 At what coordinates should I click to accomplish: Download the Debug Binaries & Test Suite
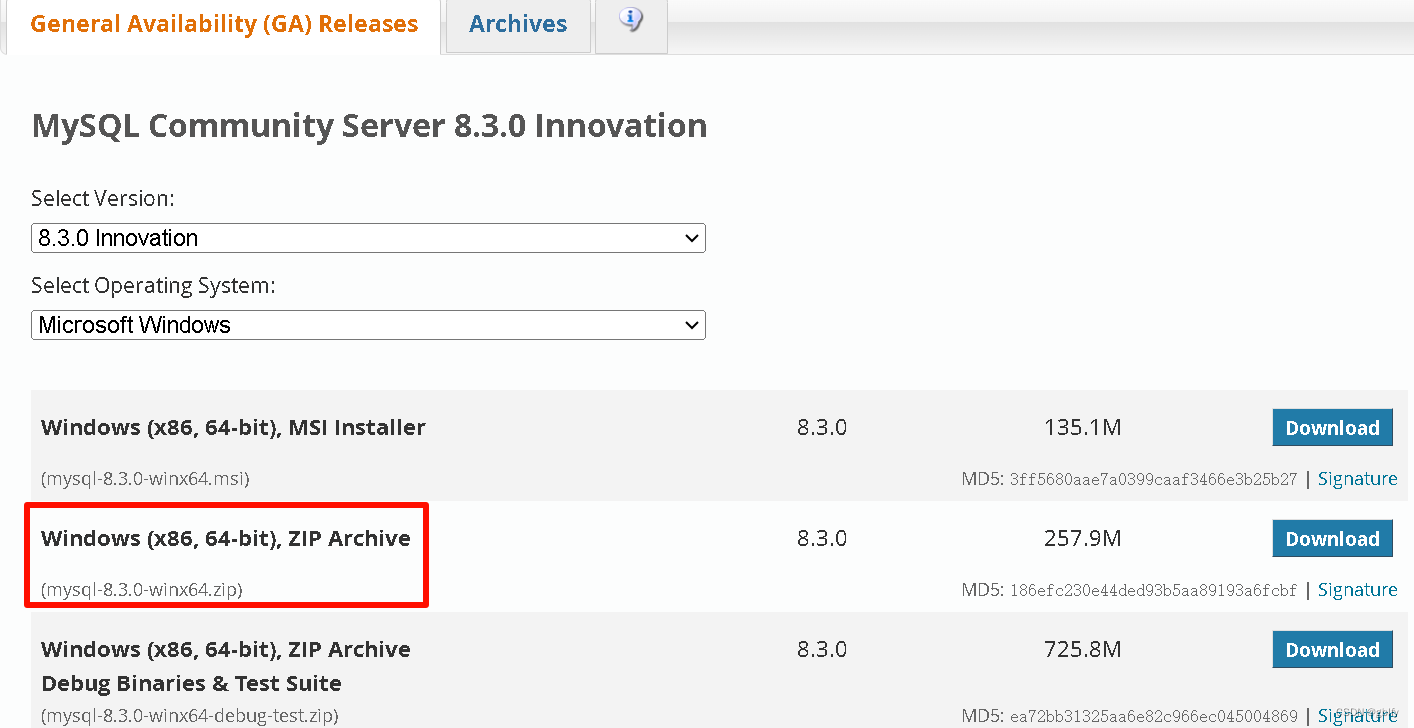[x=1332, y=649]
